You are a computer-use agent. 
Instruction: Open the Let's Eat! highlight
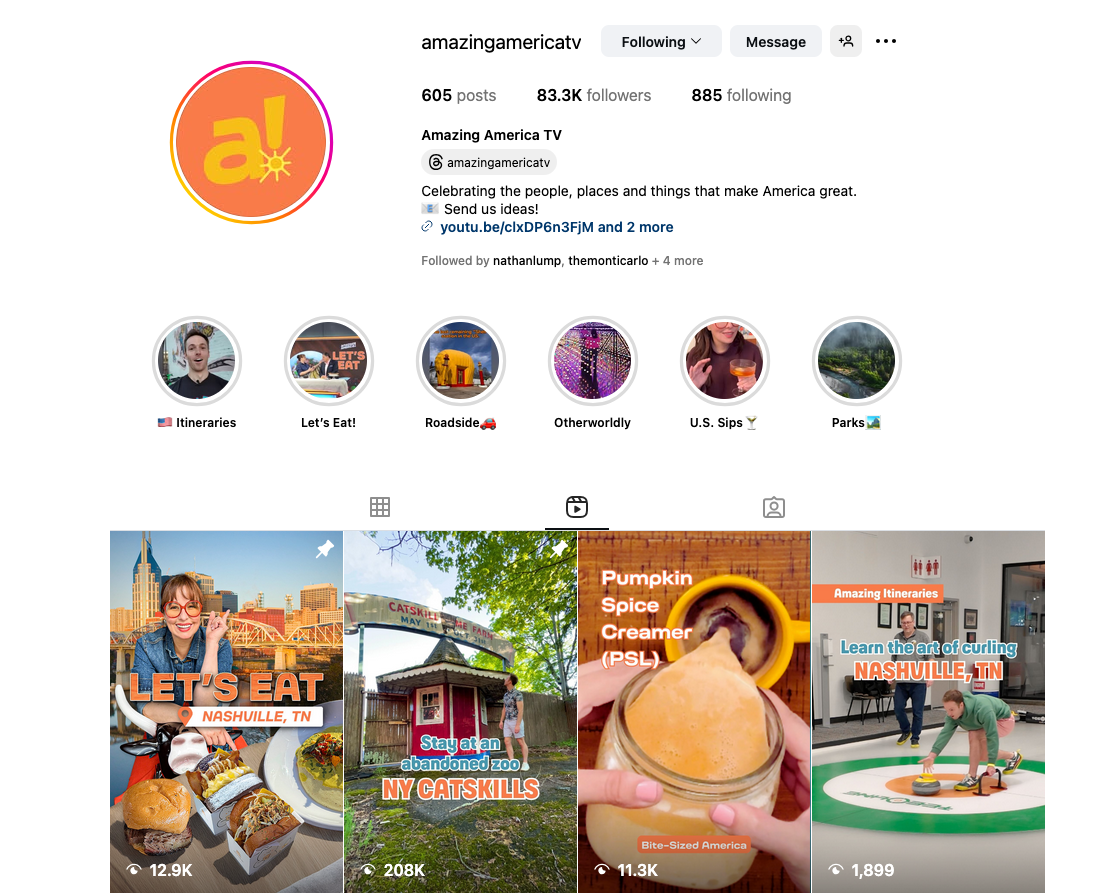pyautogui.click(x=329, y=361)
